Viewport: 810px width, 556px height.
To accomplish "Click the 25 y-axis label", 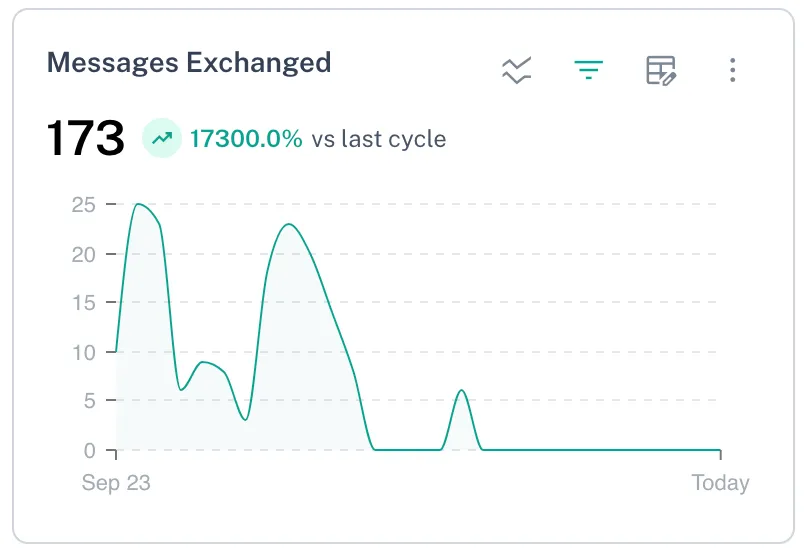I will (x=83, y=205).
